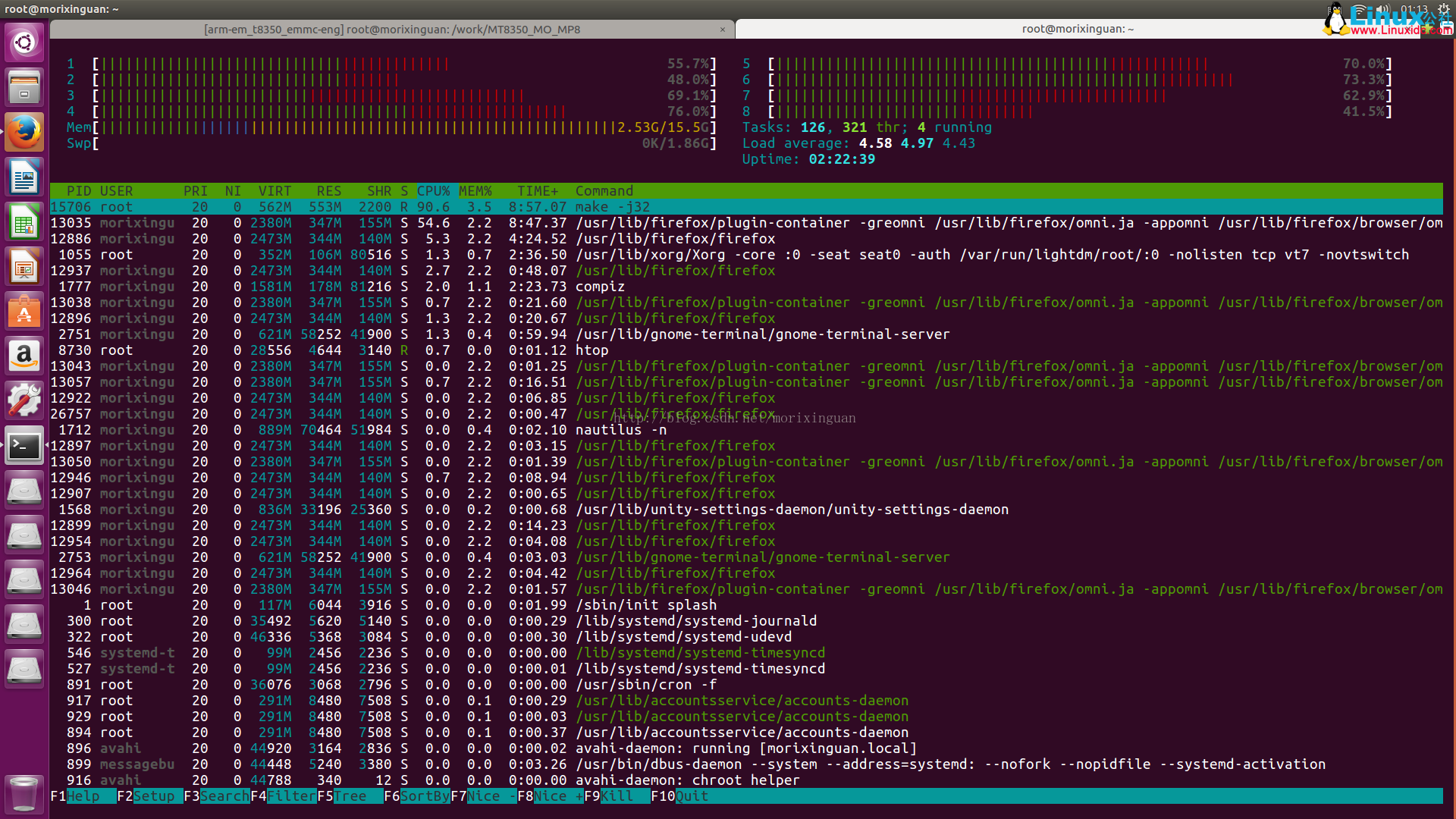The height and width of the screenshot is (819, 1456).
Task: Select the compiz process row
Action: pos(600,287)
